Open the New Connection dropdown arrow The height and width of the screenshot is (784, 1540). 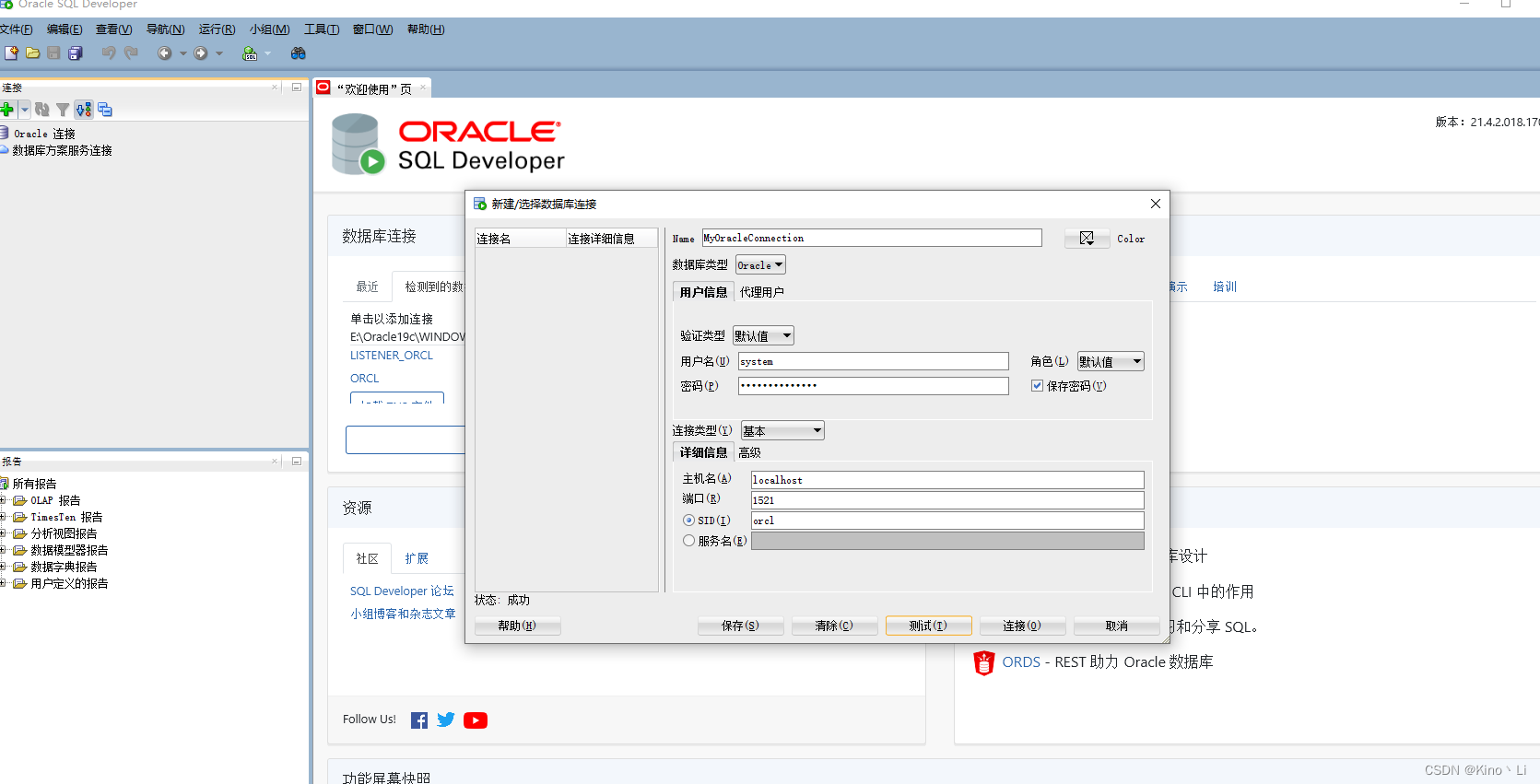pyautogui.click(x=24, y=110)
